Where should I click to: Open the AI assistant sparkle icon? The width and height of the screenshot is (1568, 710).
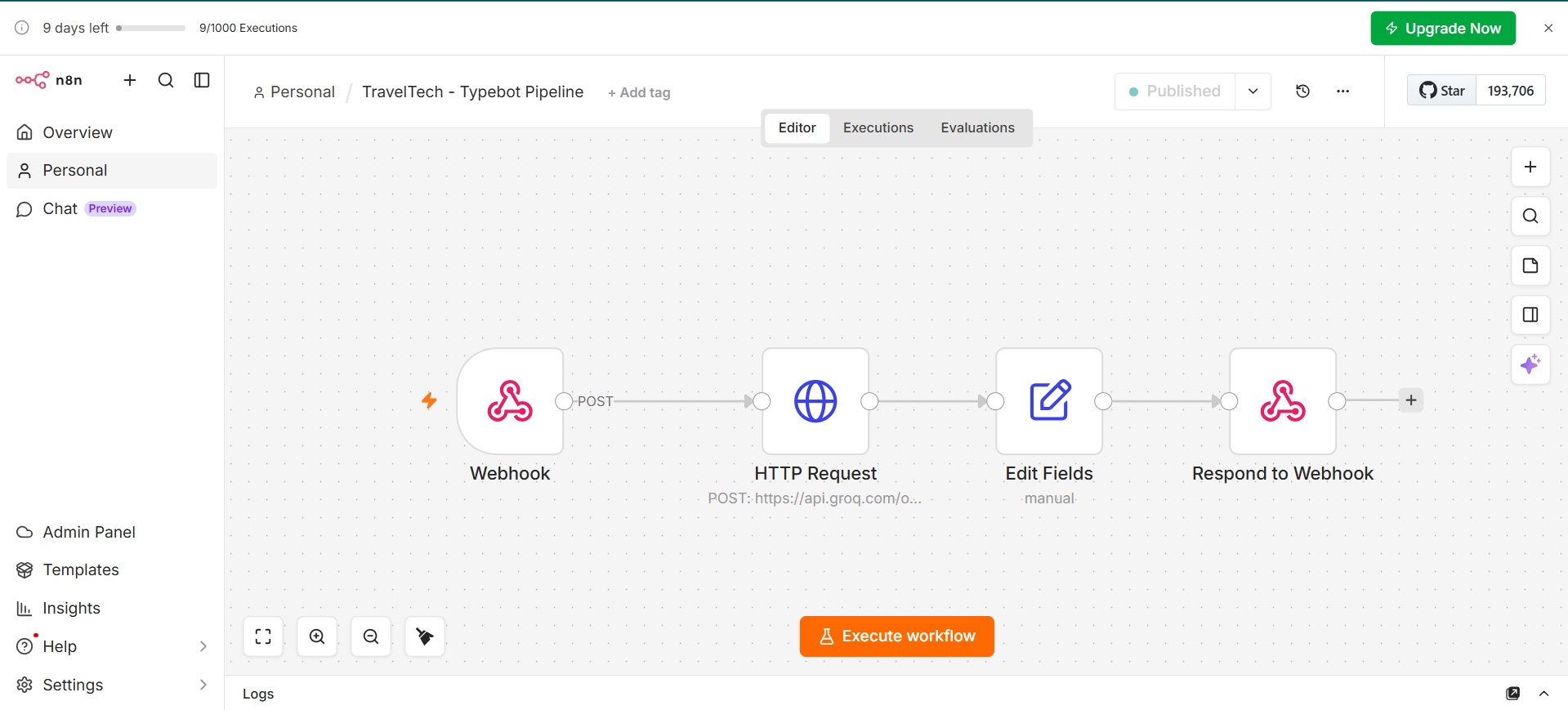coord(1530,364)
